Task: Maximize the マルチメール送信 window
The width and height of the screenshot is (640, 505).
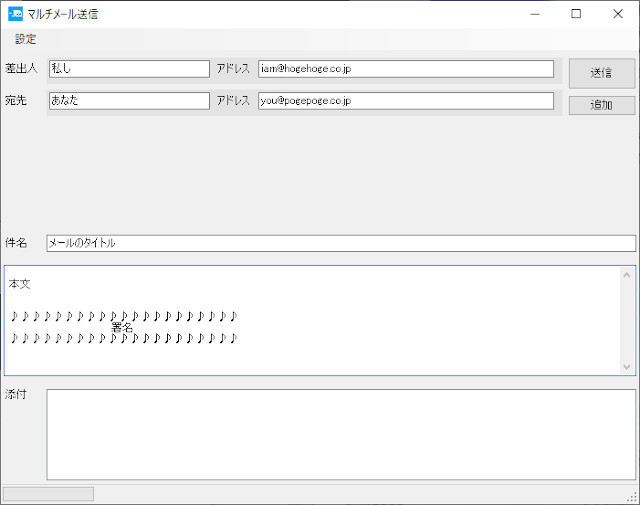Action: tap(576, 14)
